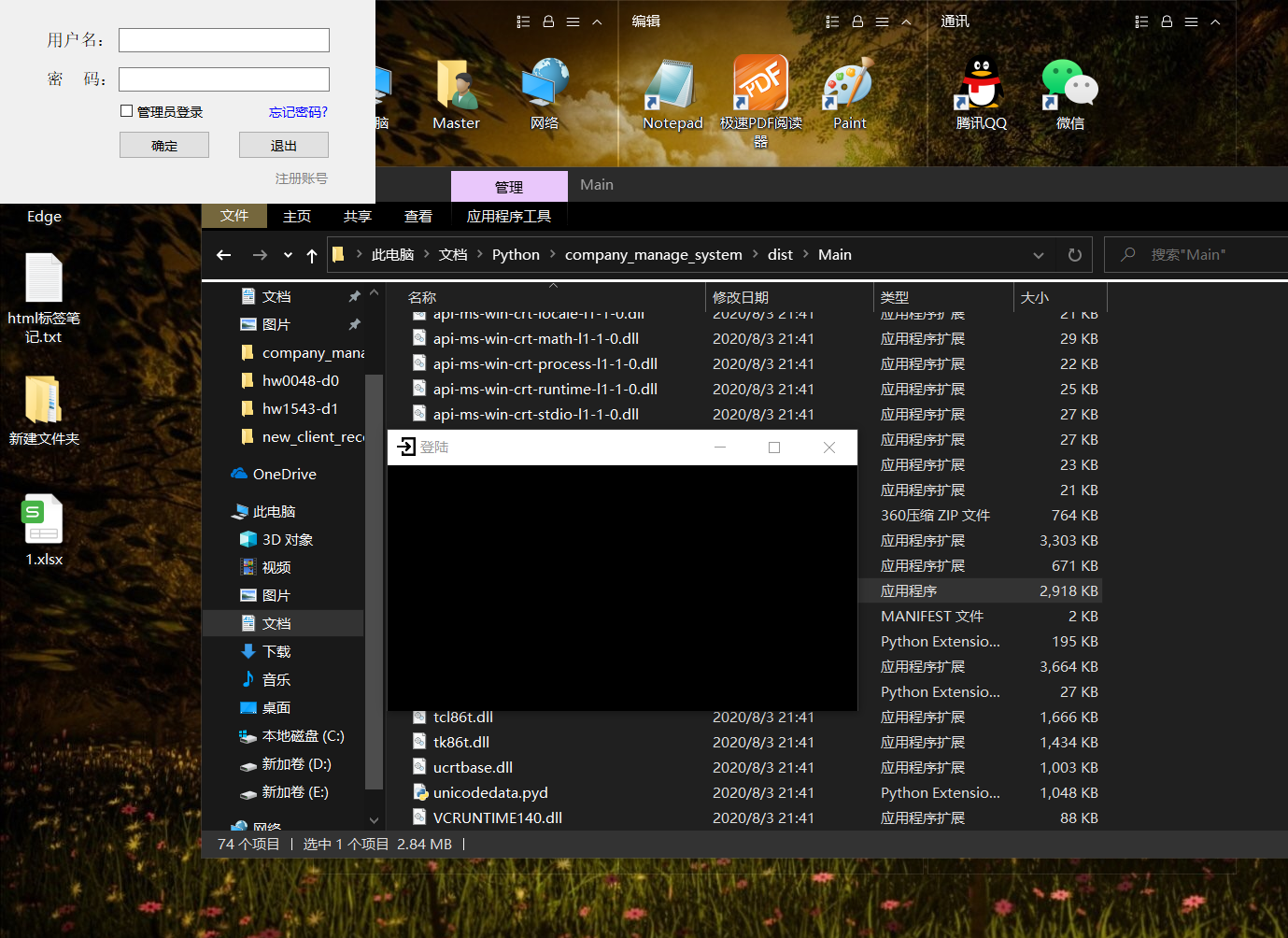Screen dimensions: 1288x938
Task: Go forward with the Explorer forward arrow
Action: [260, 255]
